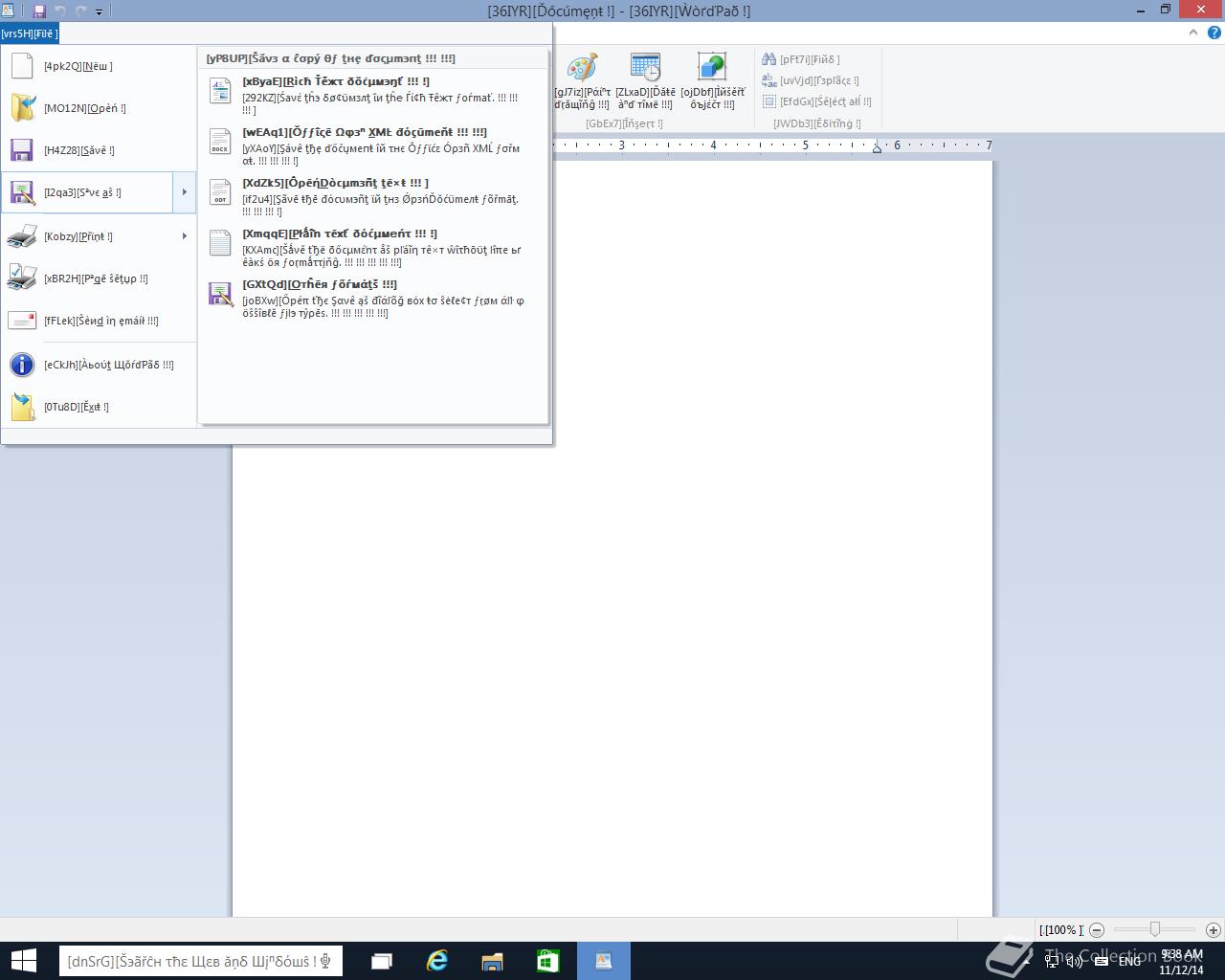Screen dimensions: 1225x980
Task: Expand the Print submenu arrow
Action: pos(184,236)
